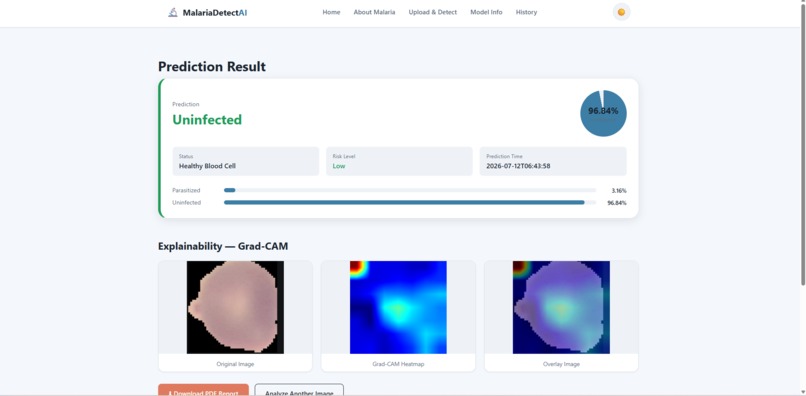Open the Model Info page

(x=486, y=12)
